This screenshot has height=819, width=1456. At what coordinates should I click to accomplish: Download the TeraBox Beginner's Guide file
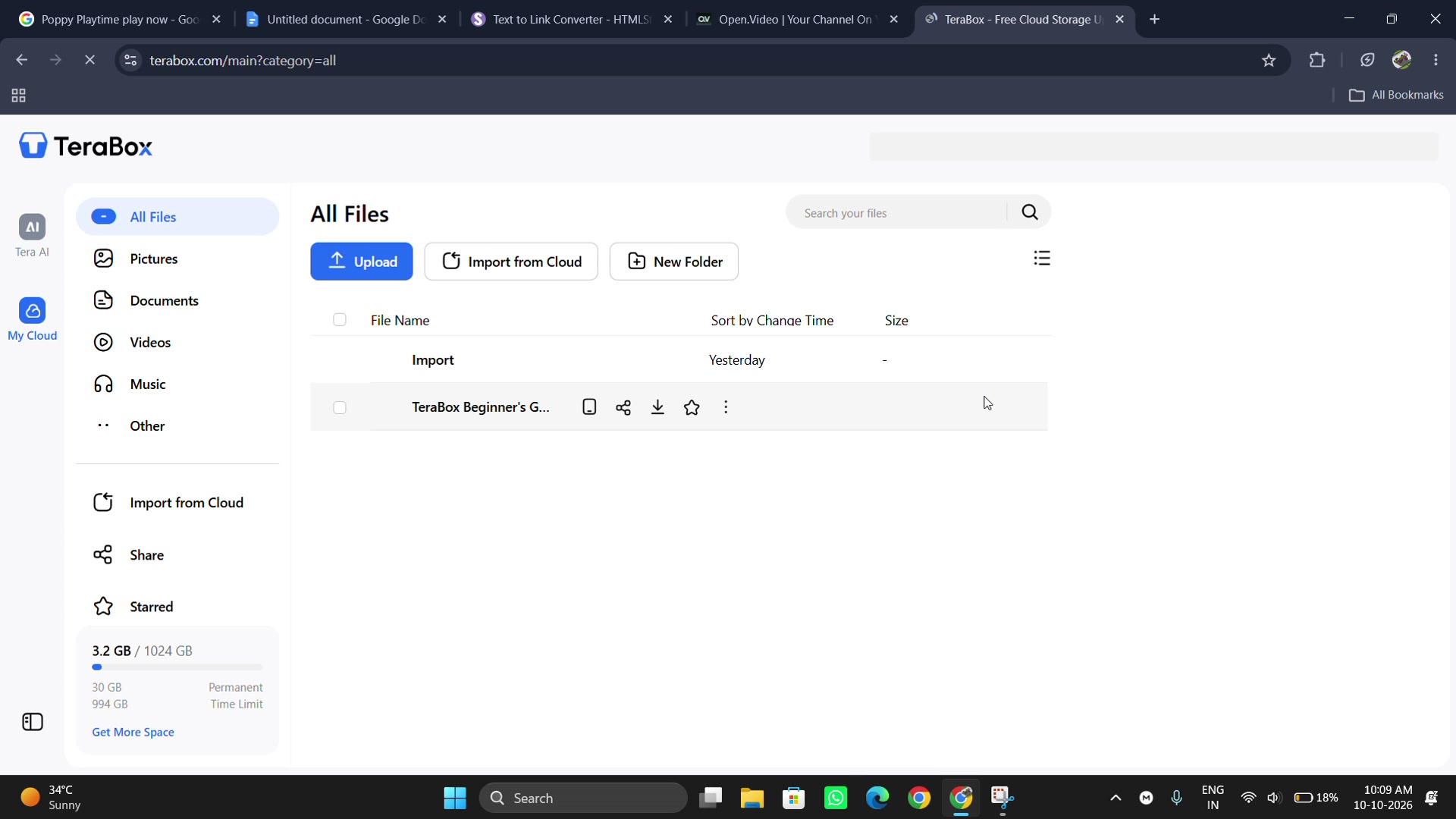[657, 407]
